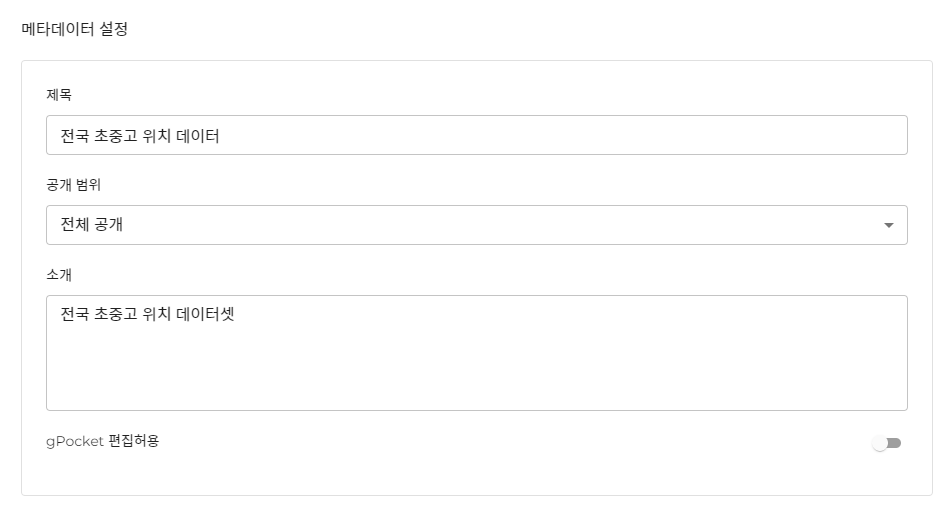Toggle the gPocket 편집허용 switch
Viewport: 946px width, 508px height.
886,443
